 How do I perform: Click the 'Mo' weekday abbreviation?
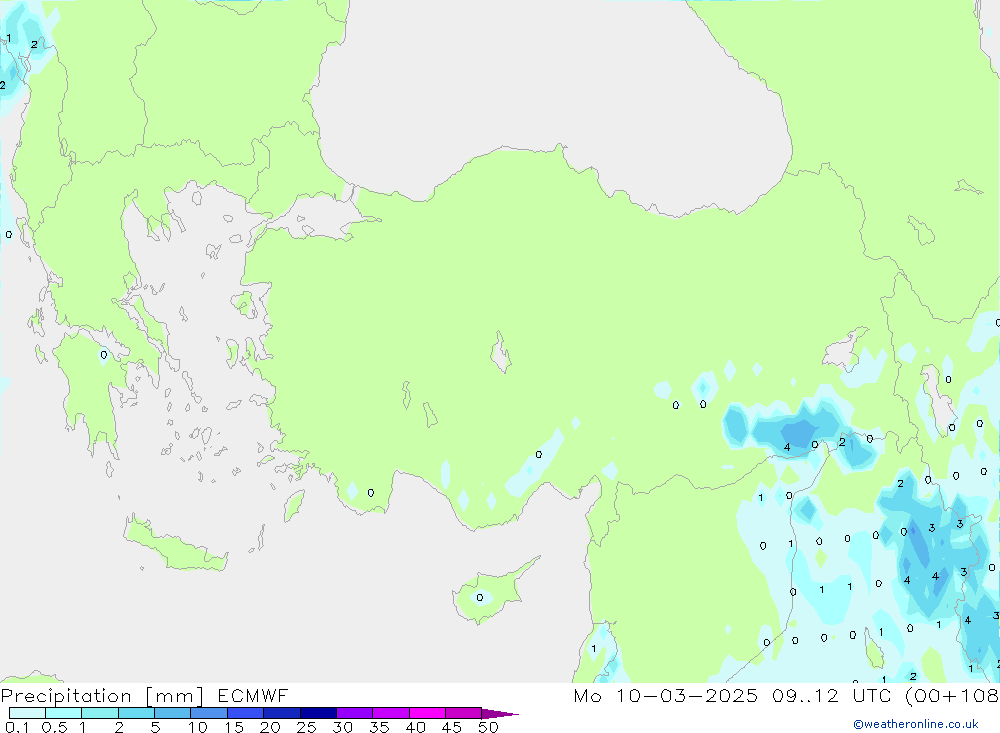click(587, 695)
